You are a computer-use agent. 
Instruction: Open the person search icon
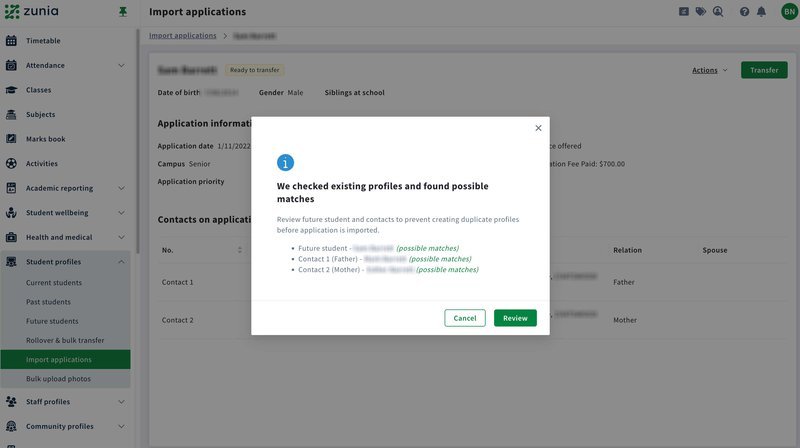tap(718, 12)
